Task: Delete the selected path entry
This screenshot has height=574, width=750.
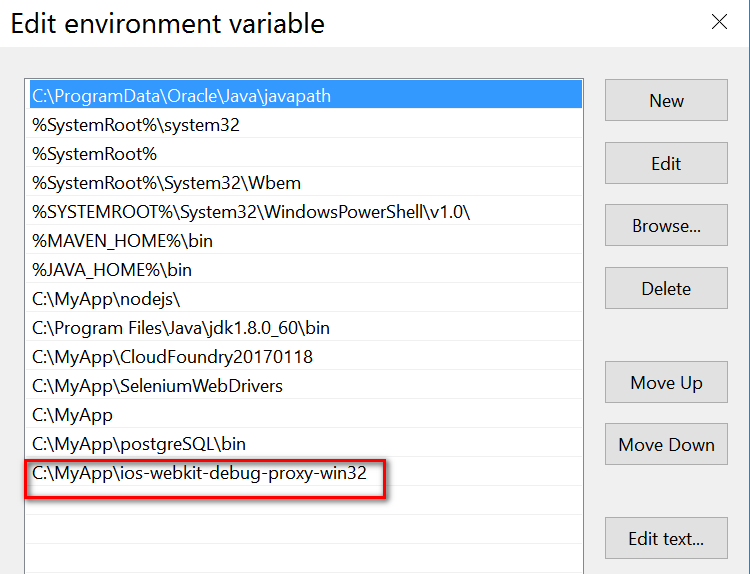Action: coord(666,288)
